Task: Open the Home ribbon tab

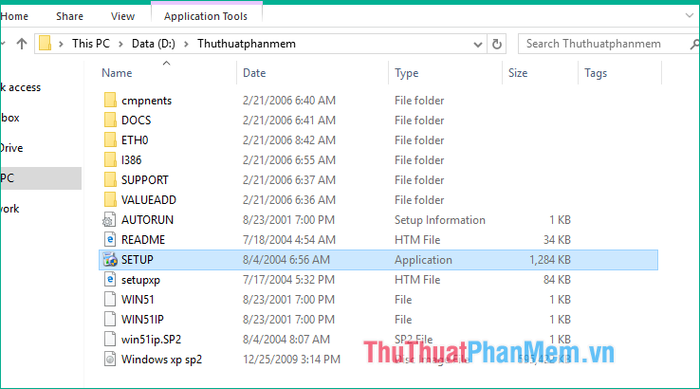Action: 14,17
